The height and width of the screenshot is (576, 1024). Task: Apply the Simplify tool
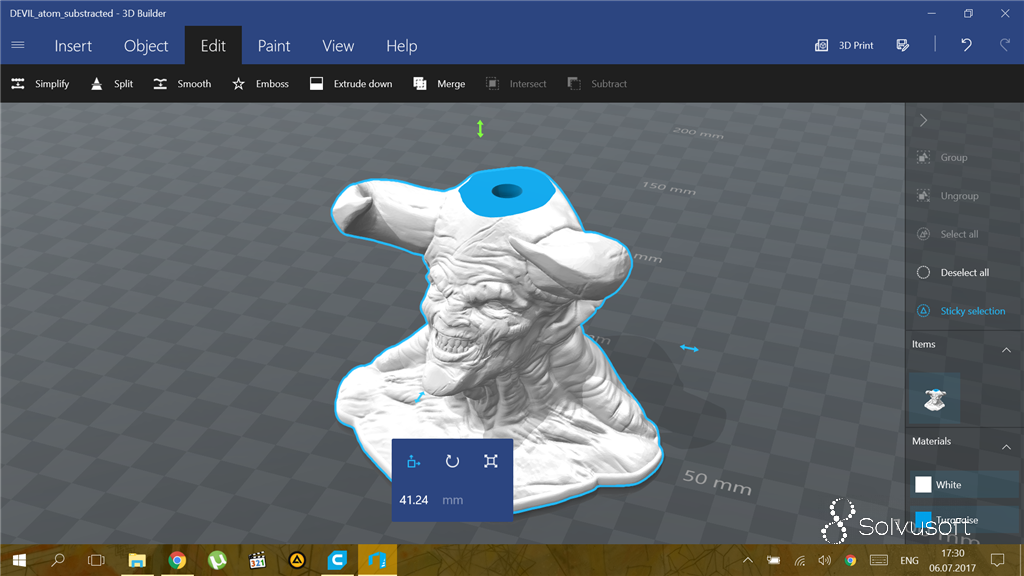[x=40, y=84]
